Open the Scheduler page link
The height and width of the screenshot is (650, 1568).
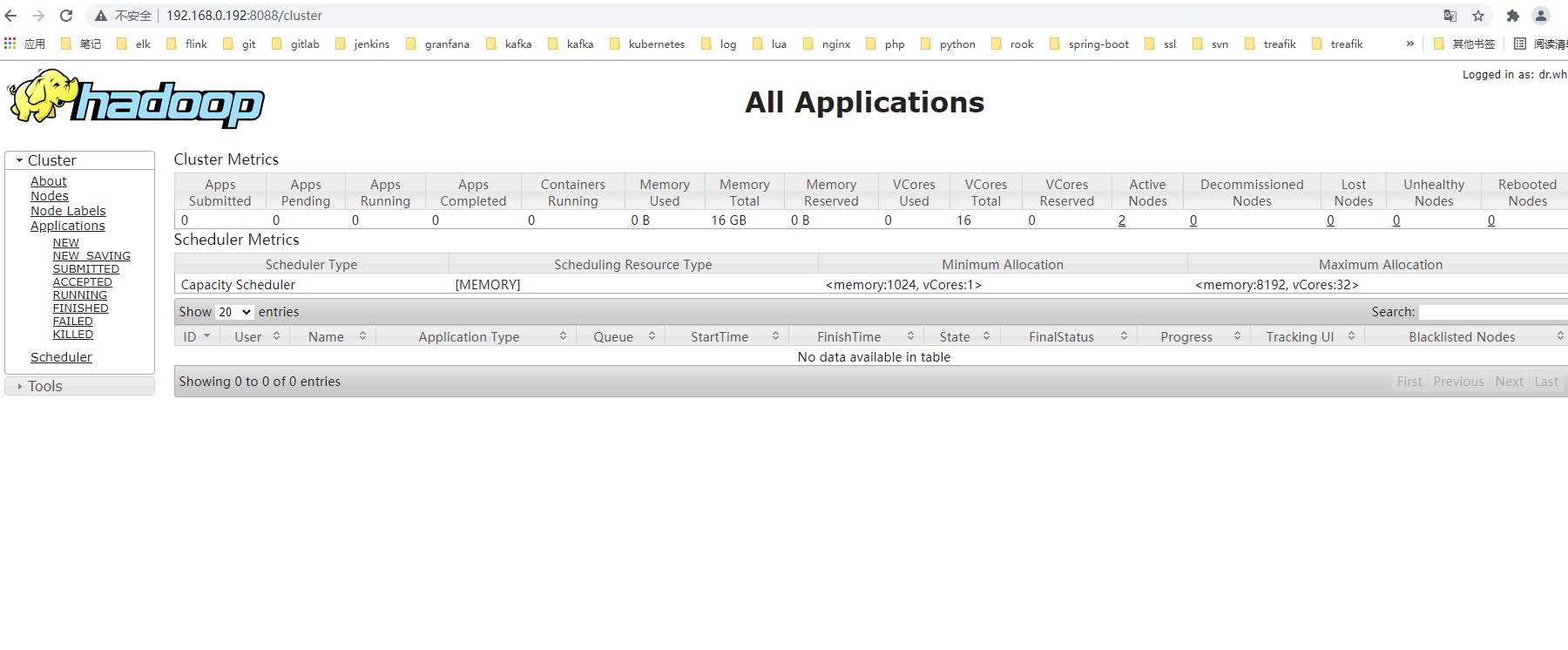[x=61, y=357]
